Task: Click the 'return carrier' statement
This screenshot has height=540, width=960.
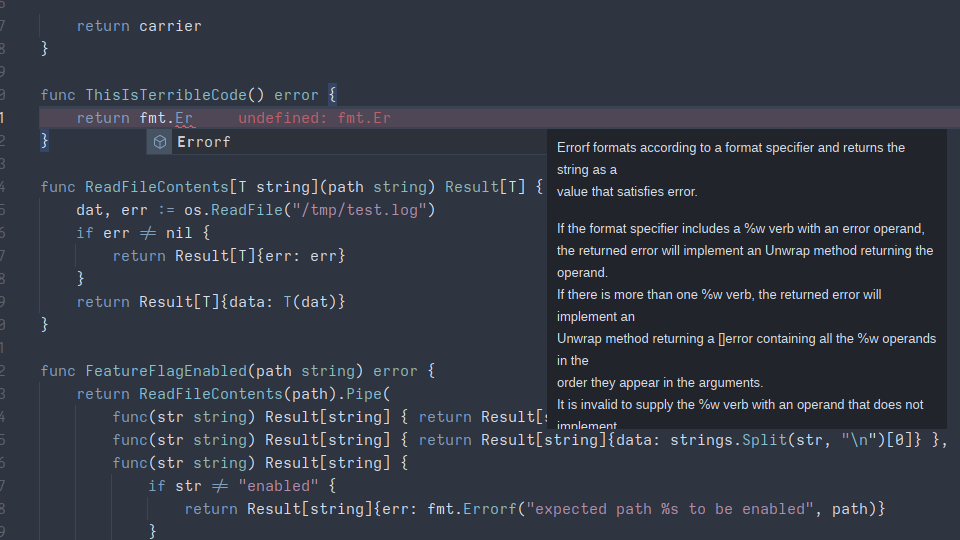Action: [139, 26]
